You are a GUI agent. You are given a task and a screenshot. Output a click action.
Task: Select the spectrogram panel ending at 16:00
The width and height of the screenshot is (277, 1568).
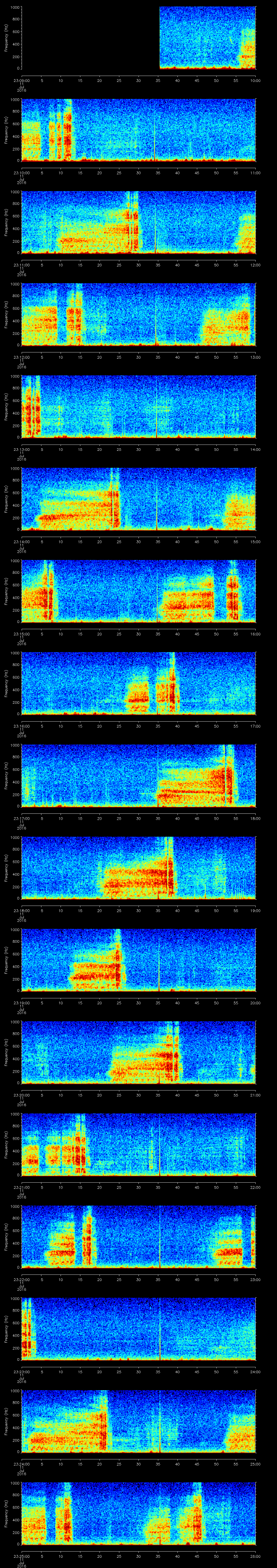click(x=138, y=591)
